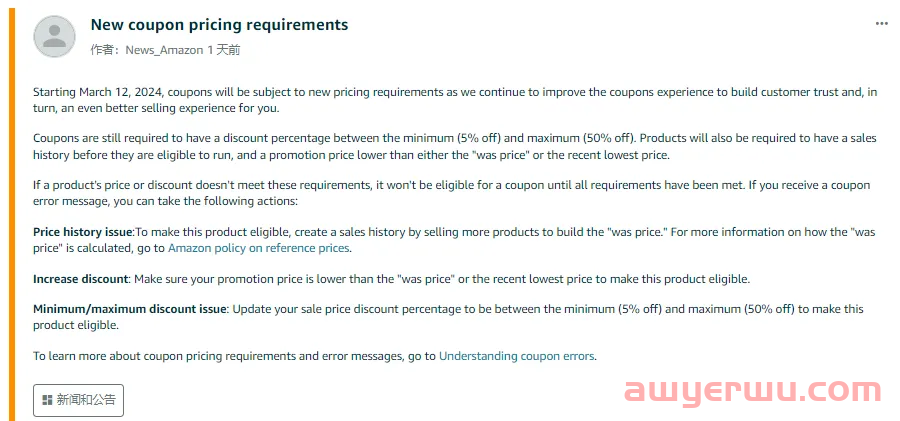Viewport: 900px width, 421px height.
Task: Open the New coupon pricing requirements title
Action: [219, 25]
